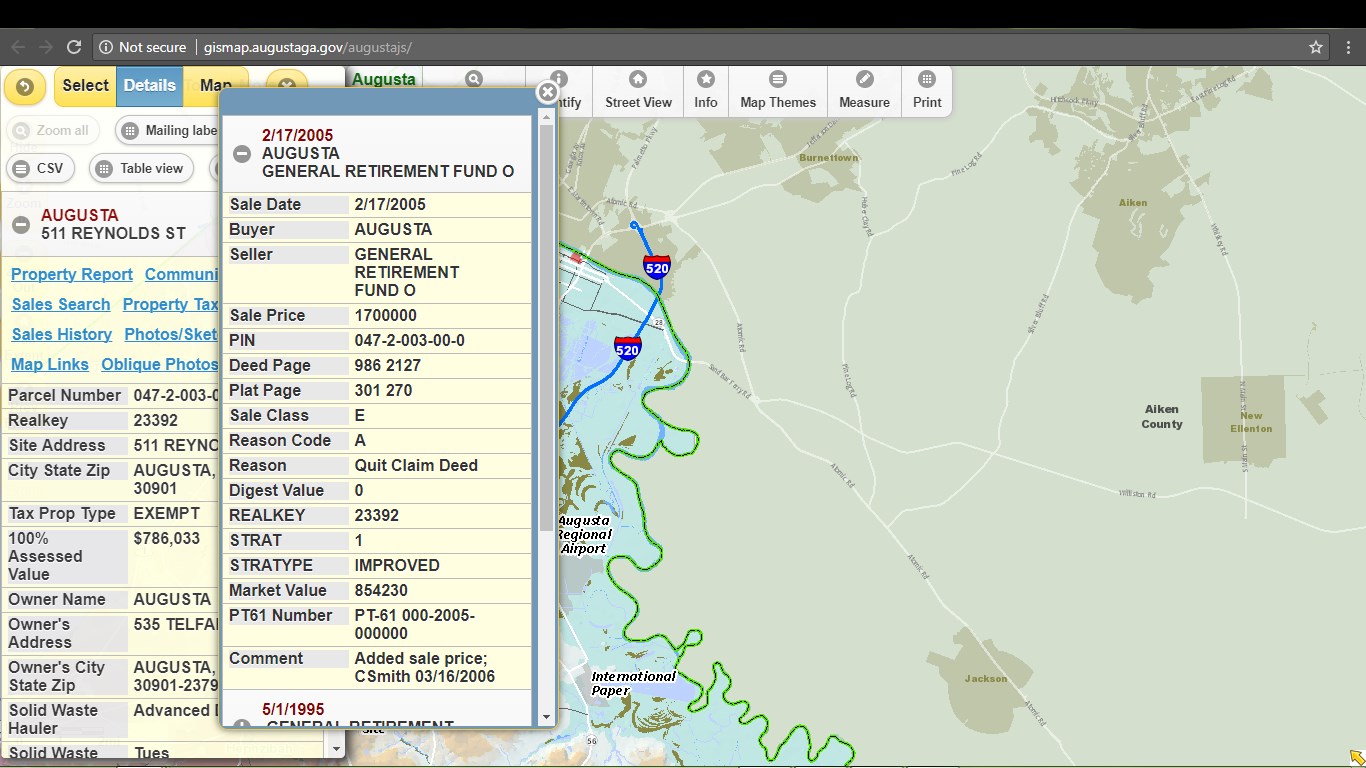Screen dimensions: 1366x768
Task: Open the Photos/Sketches link
Action: click(171, 334)
